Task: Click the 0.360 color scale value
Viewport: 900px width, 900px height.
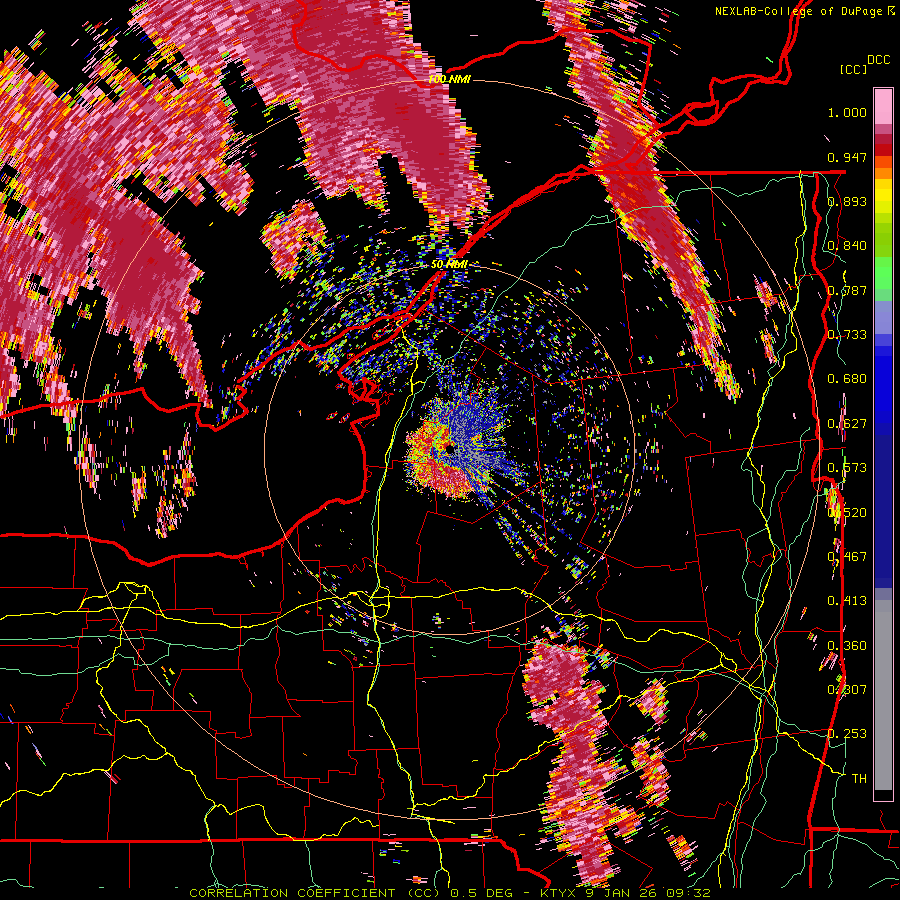Action: pyautogui.click(x=847, y=646)
